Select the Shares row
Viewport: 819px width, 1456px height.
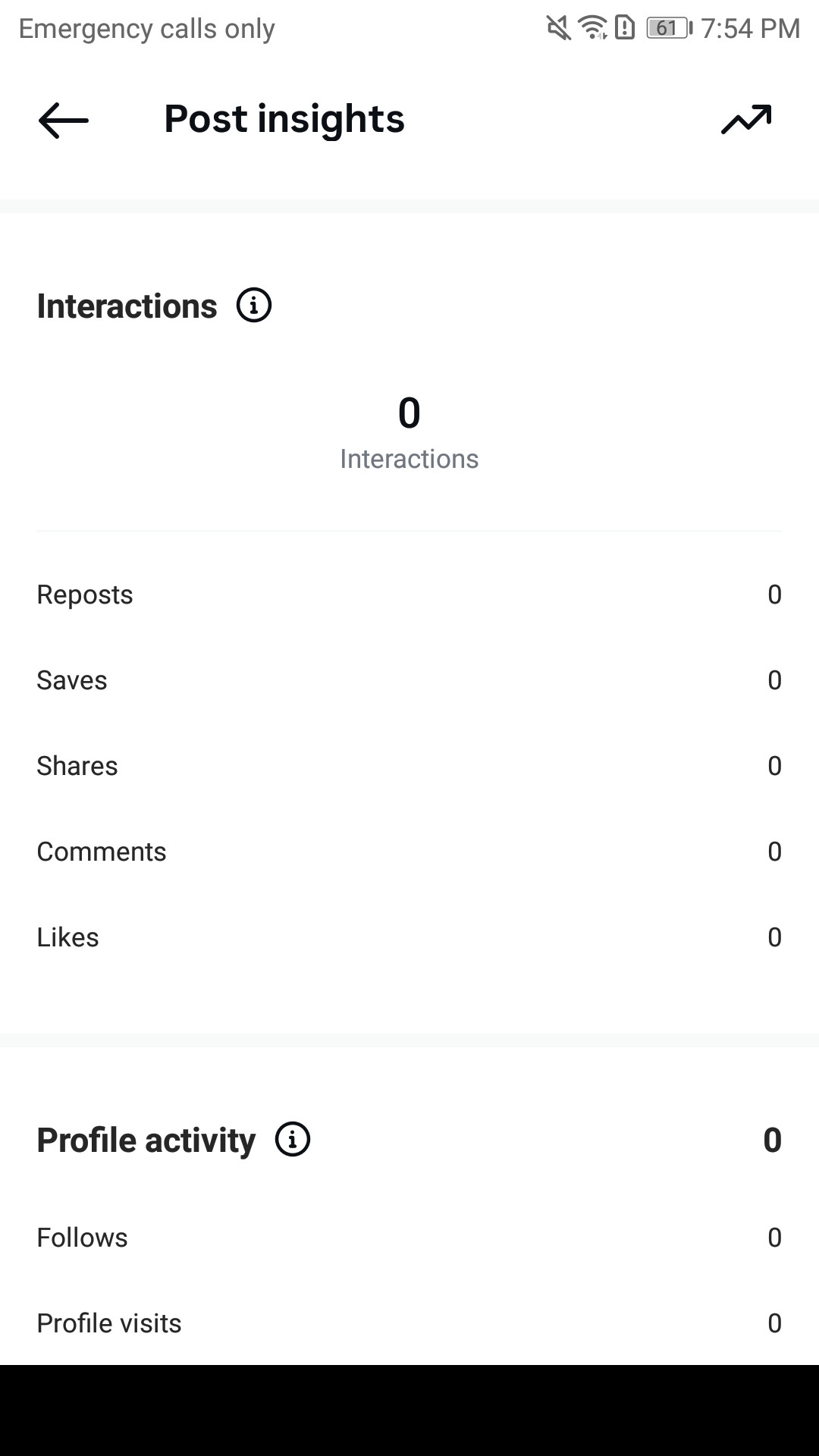tap(409, 766)
